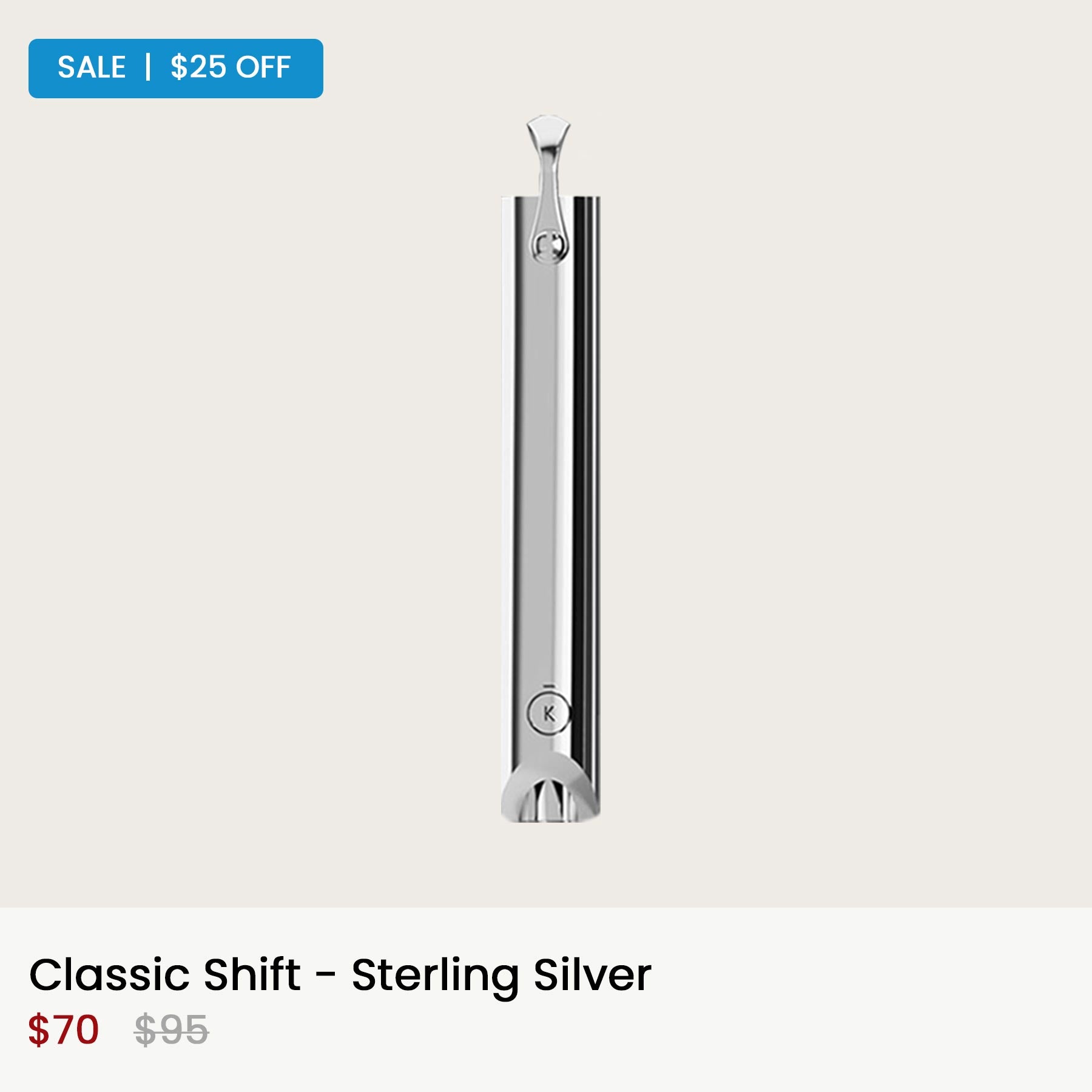Viewport: 1092px width, 1092px height.
Task: Click the struck-through $95 original price
Action: [172, 1030]
